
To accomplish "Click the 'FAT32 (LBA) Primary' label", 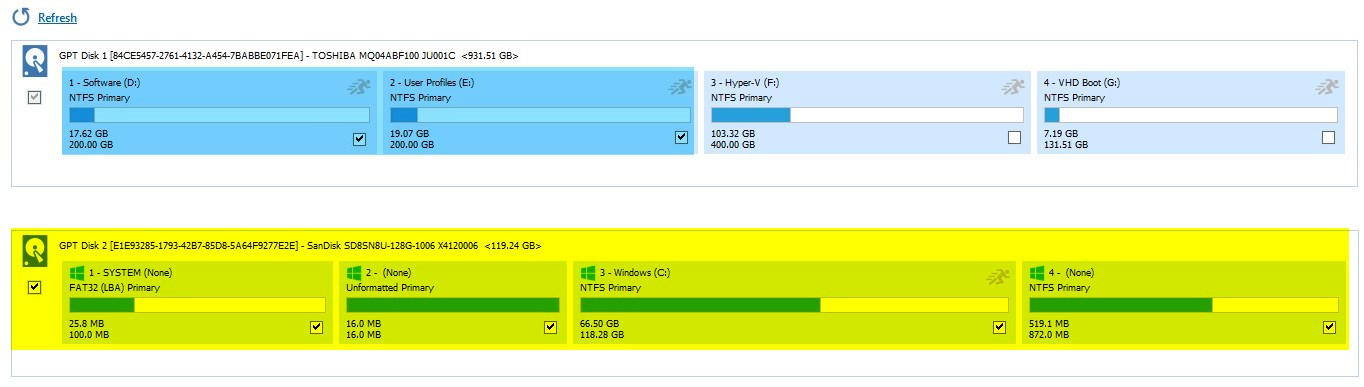I will pos(114,288).
